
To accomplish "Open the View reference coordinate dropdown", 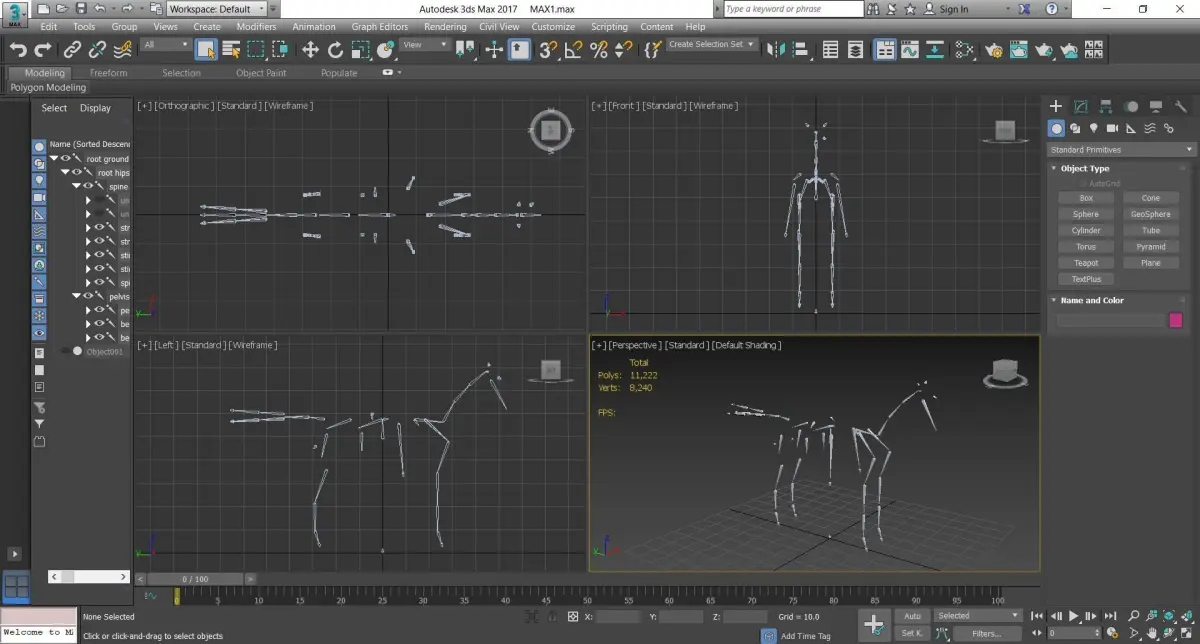I will (x=426, y=45).
